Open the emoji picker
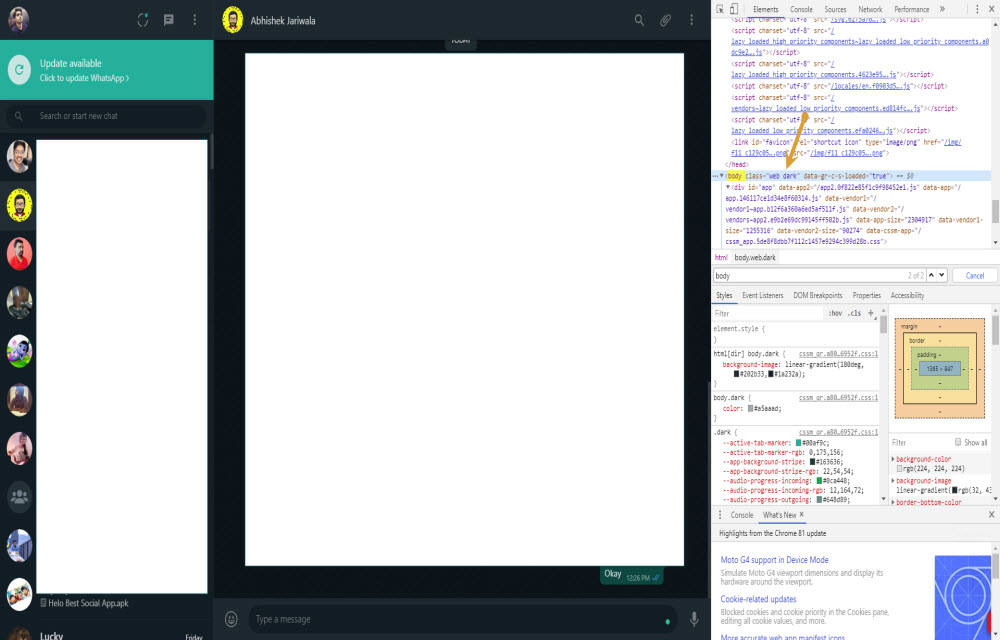Screen dimensions: 1000x640 coord(232,619)
